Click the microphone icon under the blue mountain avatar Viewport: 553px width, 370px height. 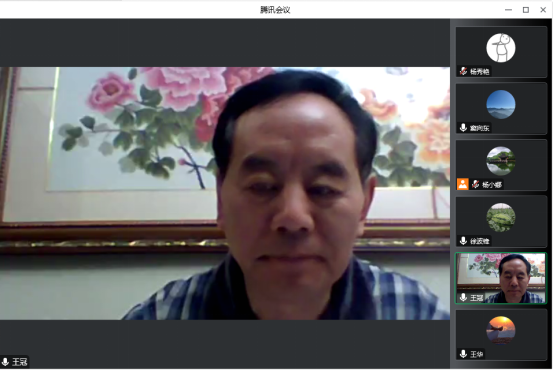[463, 128]
